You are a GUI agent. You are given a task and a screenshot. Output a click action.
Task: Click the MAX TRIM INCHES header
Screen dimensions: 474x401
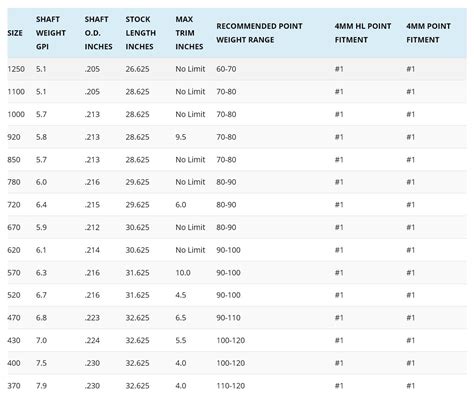[189, 33]
